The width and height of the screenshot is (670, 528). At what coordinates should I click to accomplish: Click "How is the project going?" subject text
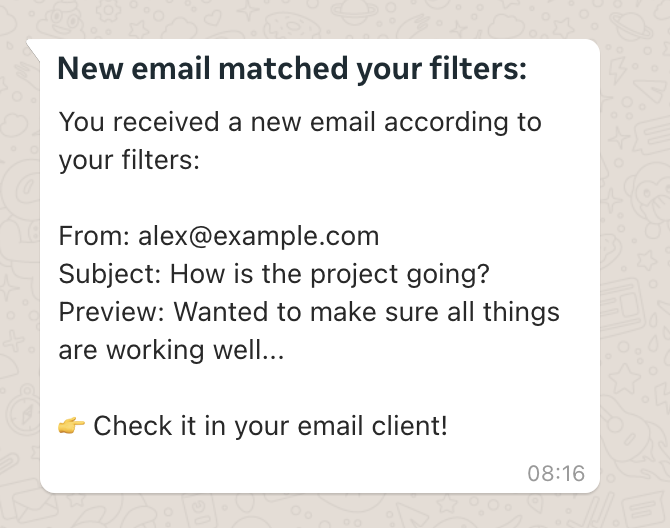(x=327, y=274)
